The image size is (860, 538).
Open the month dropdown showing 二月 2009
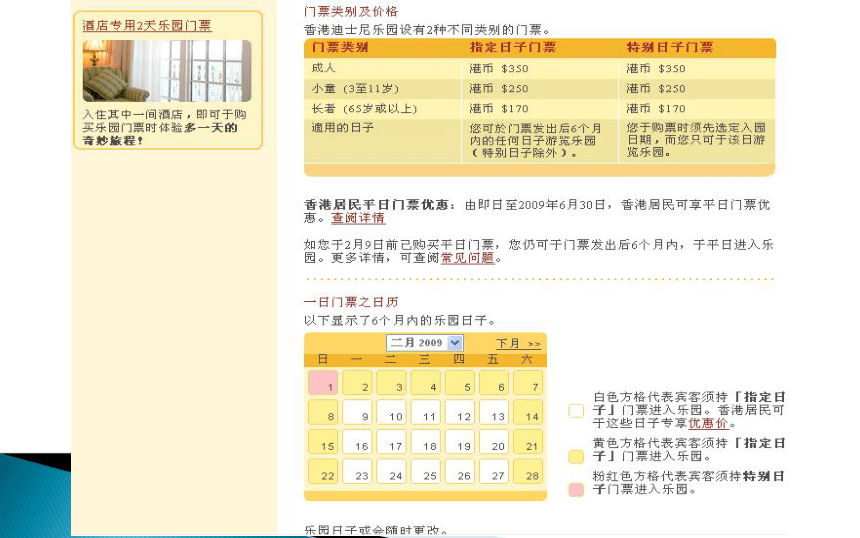[x=425, y=343]
